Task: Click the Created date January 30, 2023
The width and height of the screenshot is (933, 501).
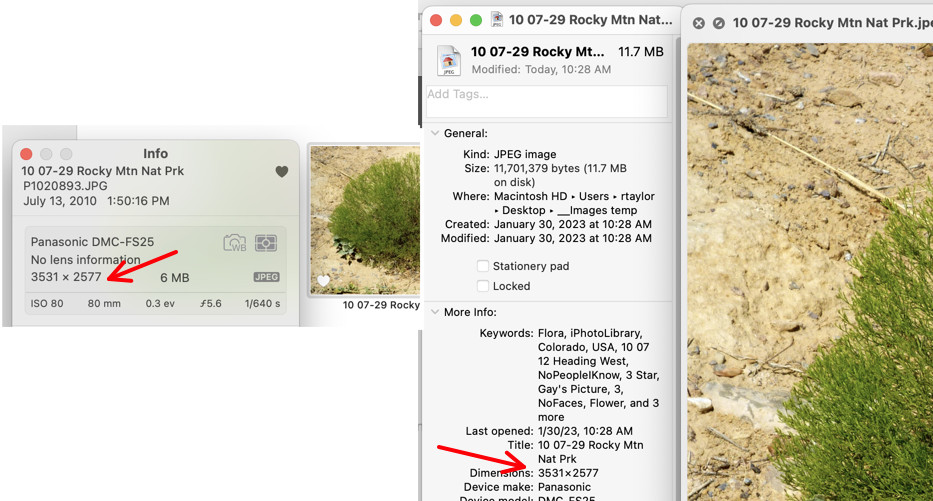Action: pos(572,224)
